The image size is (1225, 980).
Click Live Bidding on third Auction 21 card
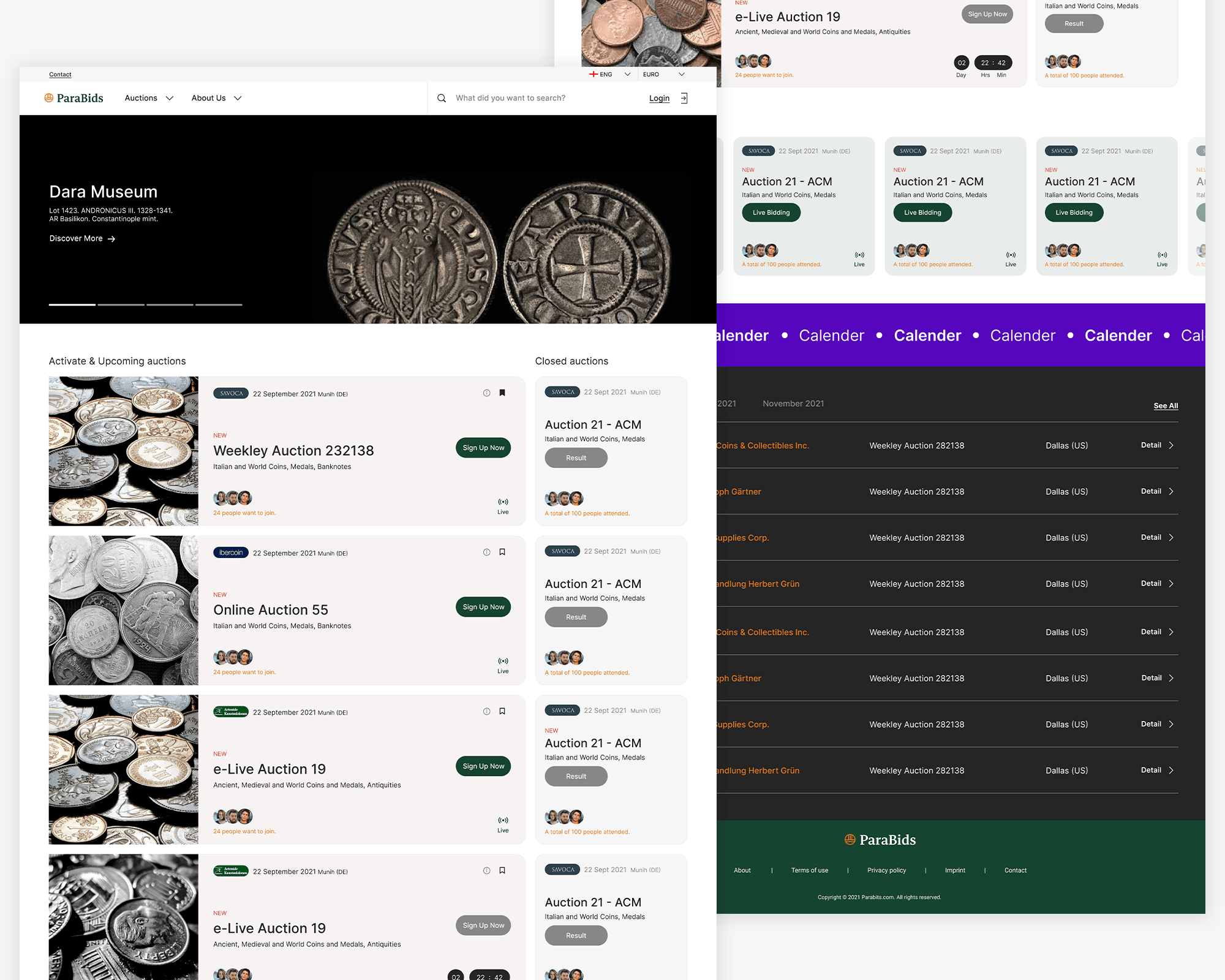pyautogui.click(x=1074, y=213)
